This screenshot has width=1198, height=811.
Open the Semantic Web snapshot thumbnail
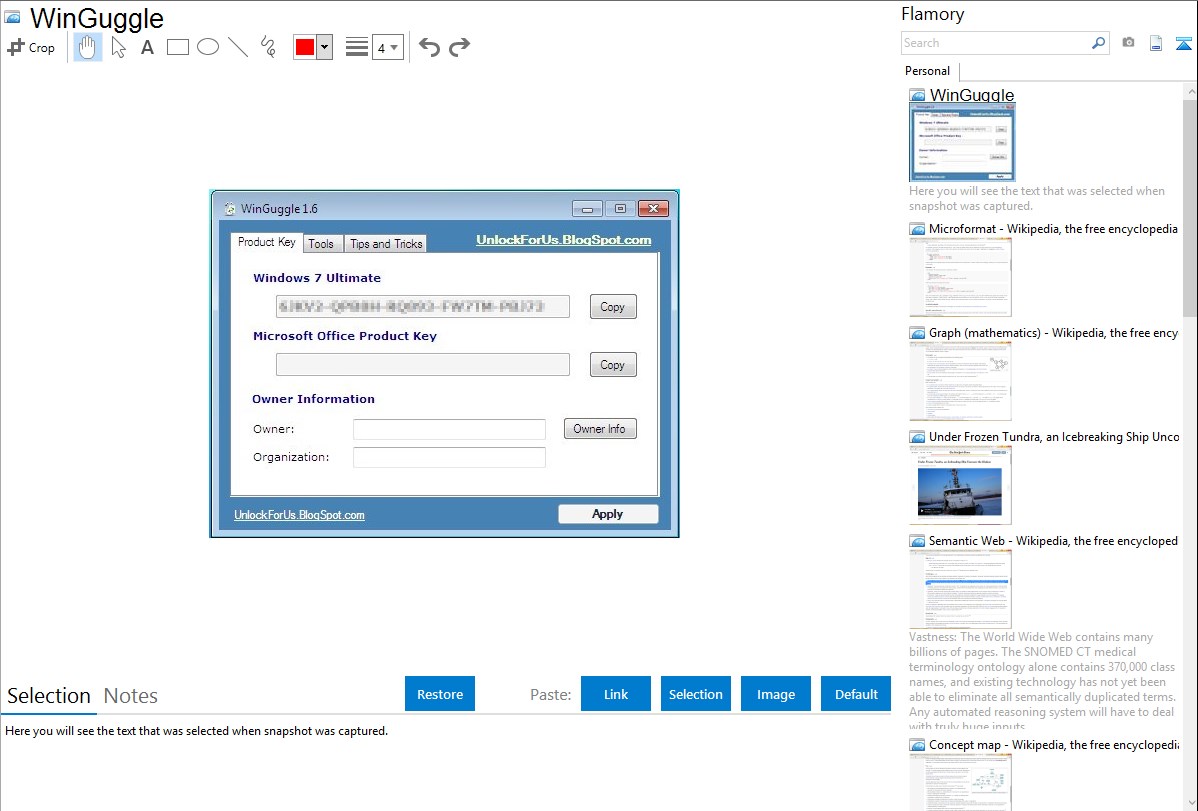(960, 589)
